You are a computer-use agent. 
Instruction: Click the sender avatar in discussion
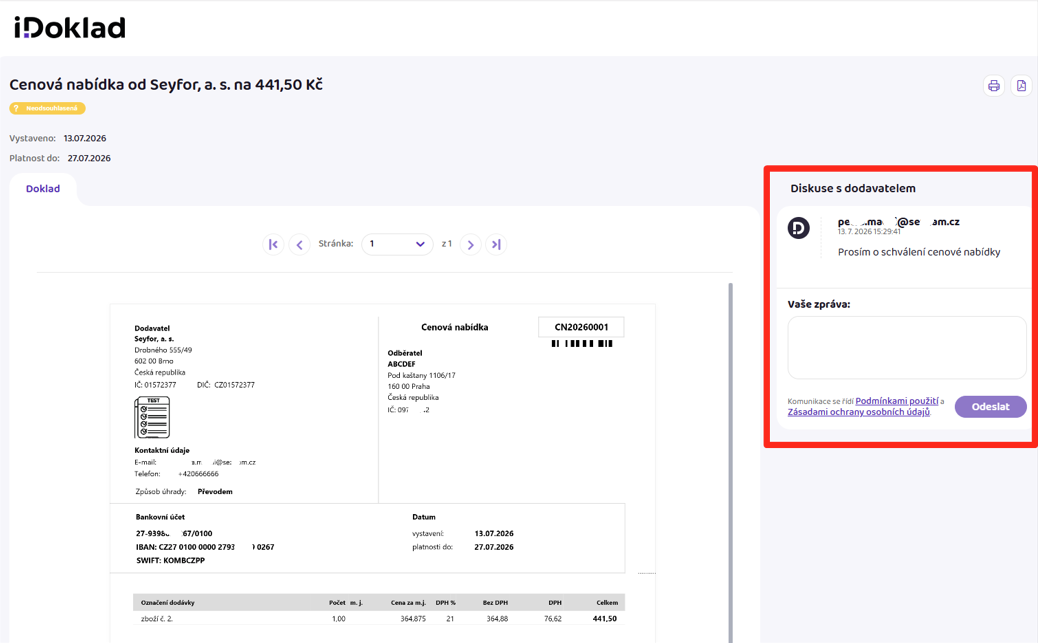(798, 228)
